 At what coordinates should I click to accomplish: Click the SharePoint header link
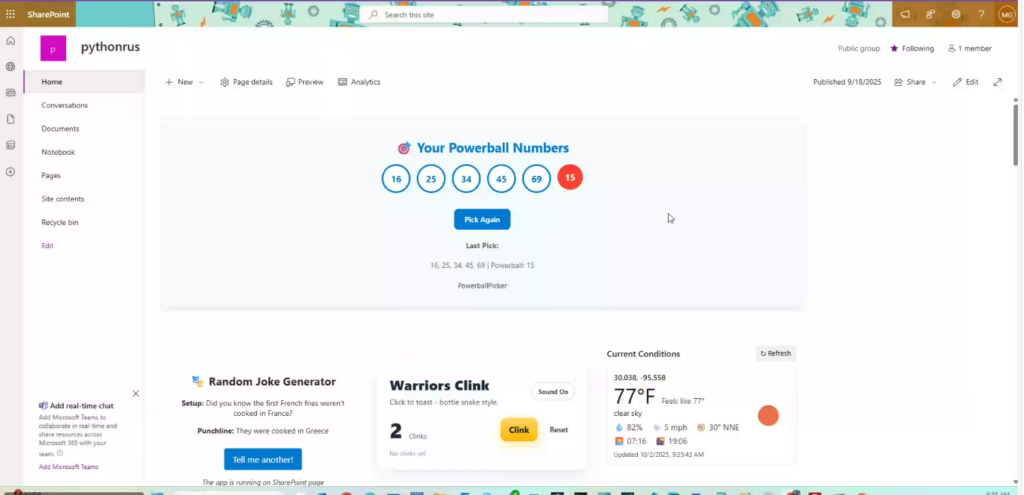coord(48,14)
